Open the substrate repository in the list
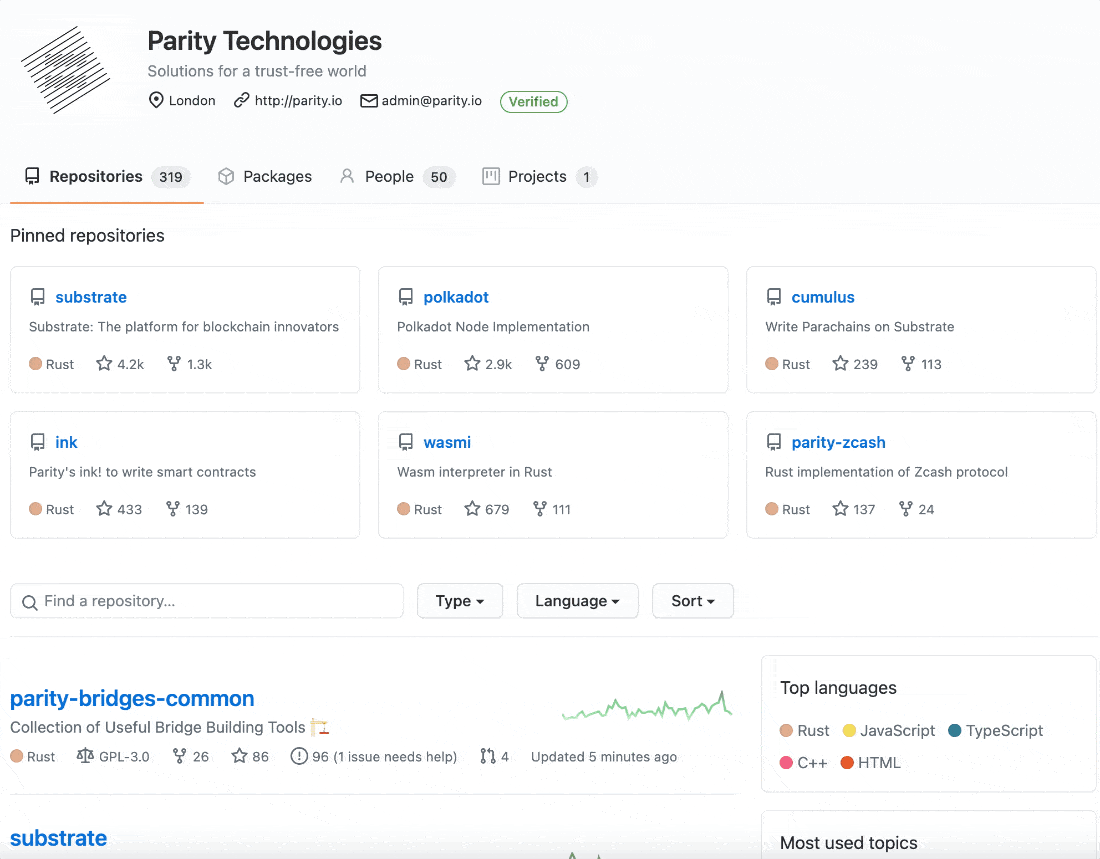 (x=58, y=838)
